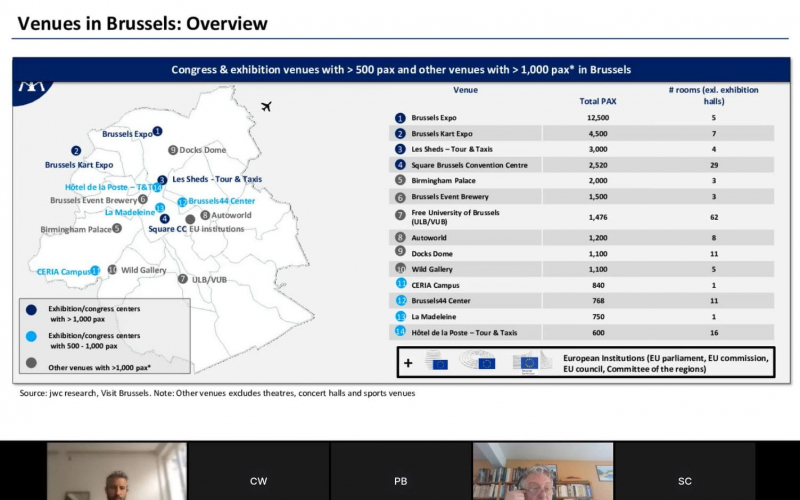Click the 4,500 PAX value for Brussels Kart Expo

coord(598,134)
